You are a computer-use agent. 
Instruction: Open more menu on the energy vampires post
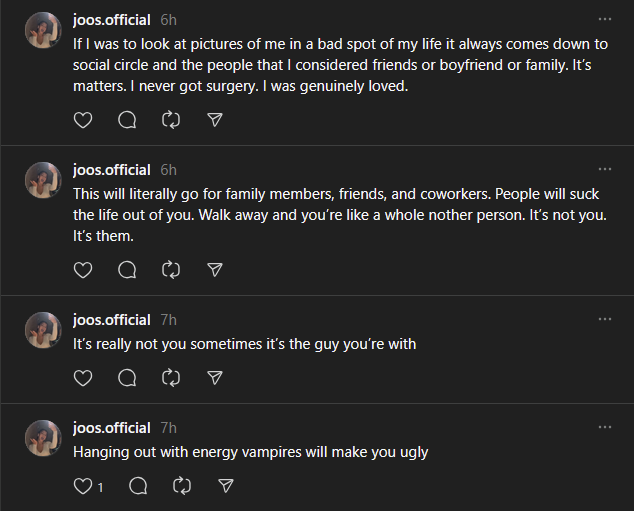point(604,428)
